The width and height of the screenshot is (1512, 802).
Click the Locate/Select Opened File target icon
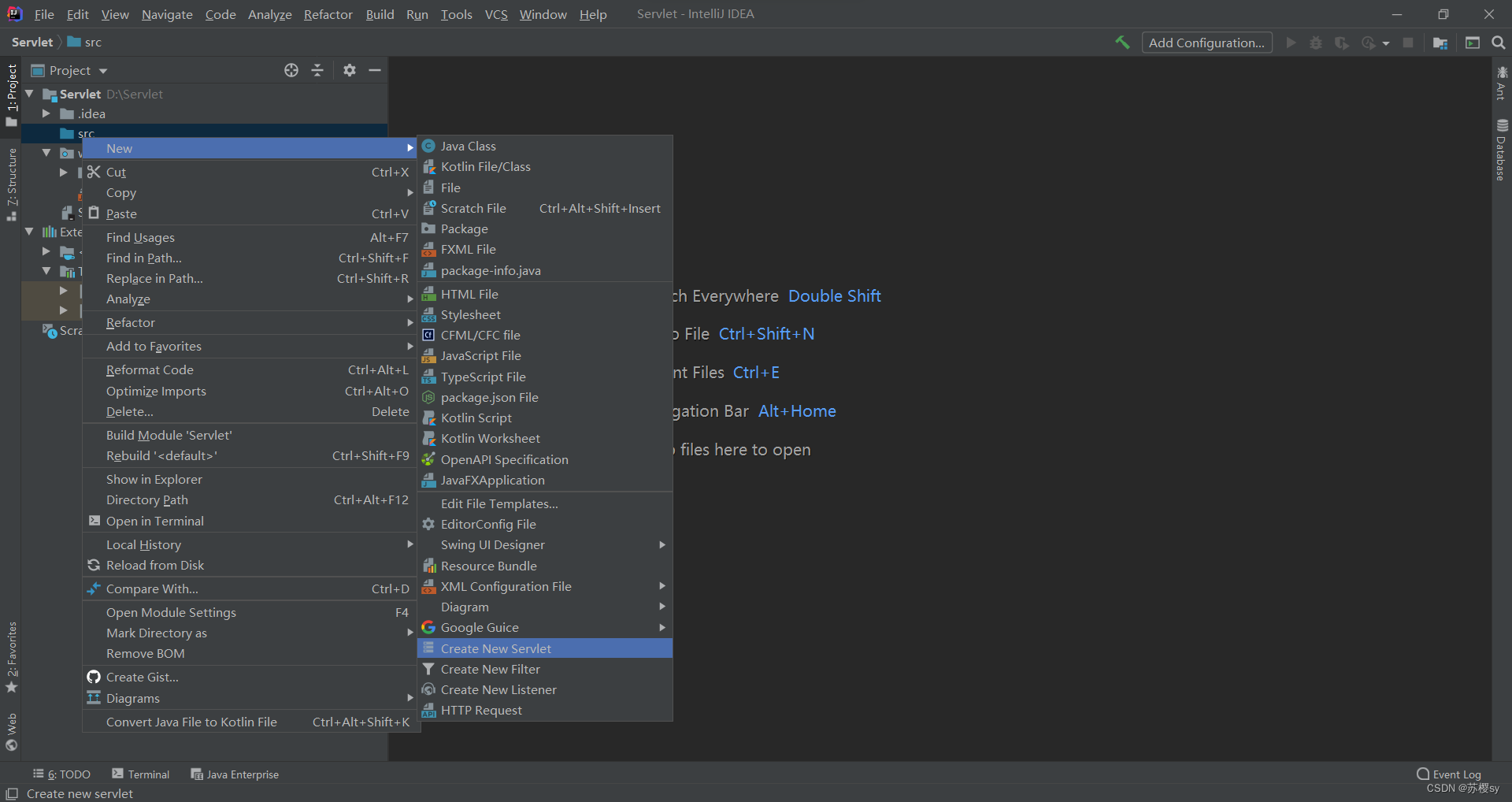point(291,70)
